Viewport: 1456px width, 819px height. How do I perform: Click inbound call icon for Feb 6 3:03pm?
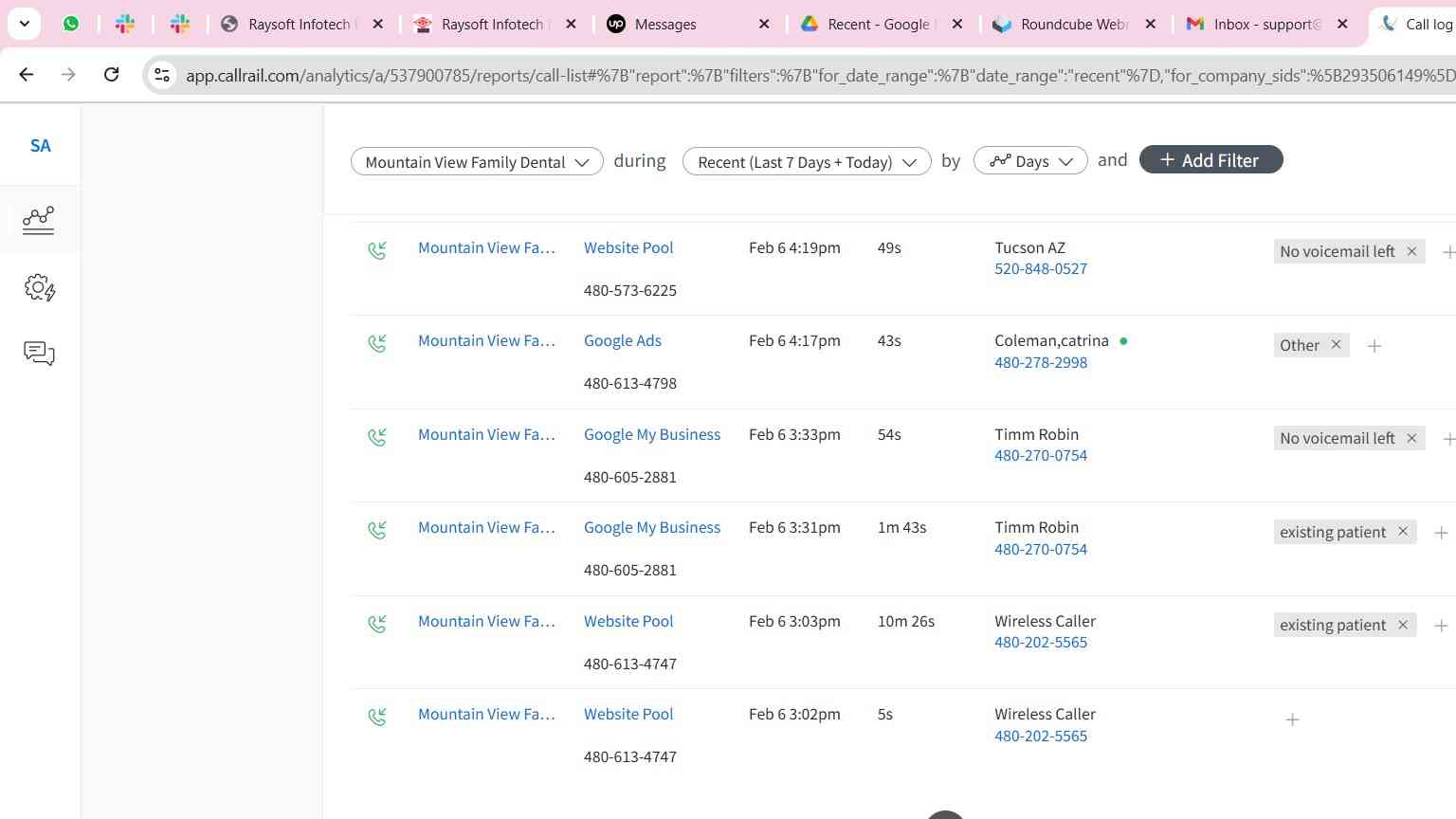tap(377, 624)
